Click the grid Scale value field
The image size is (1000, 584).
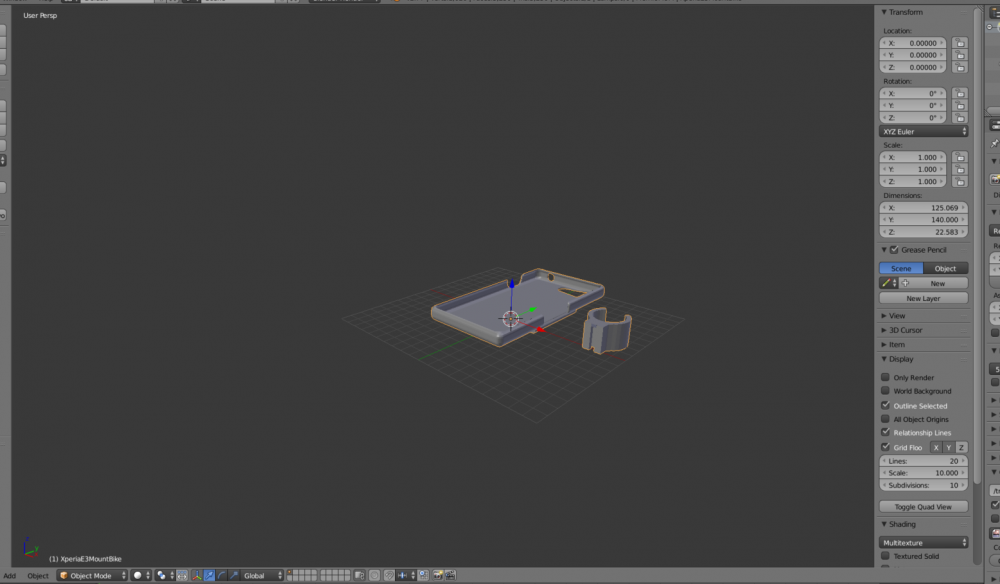923,473
